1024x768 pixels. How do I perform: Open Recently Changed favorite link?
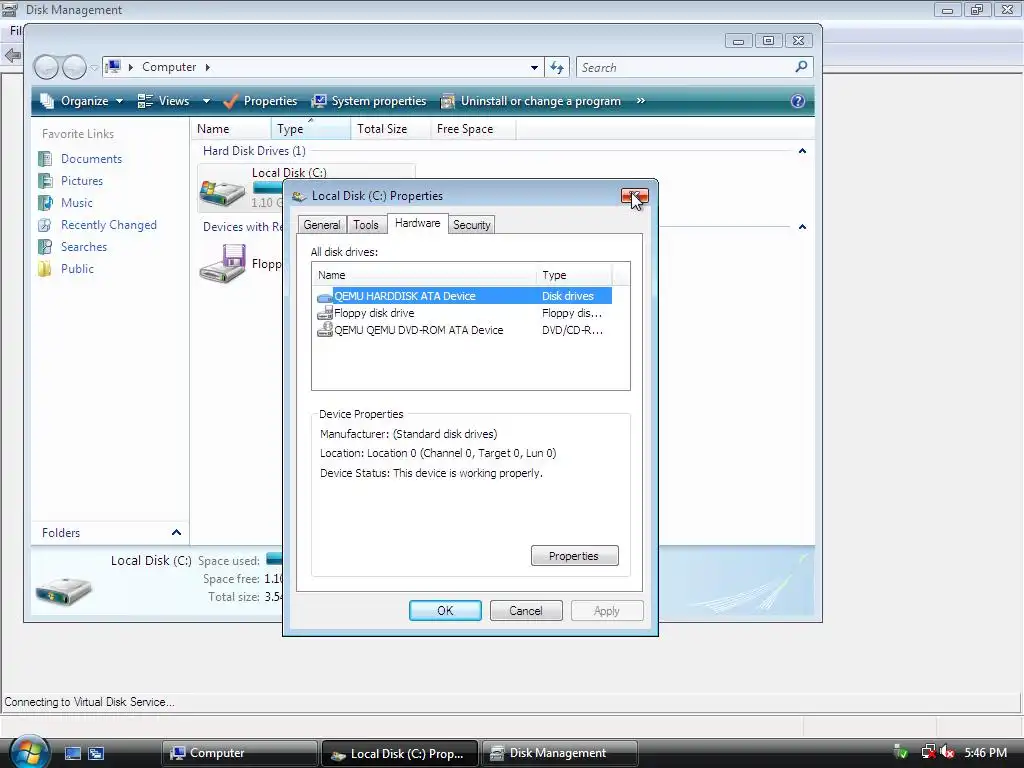[x=108, y=225]
